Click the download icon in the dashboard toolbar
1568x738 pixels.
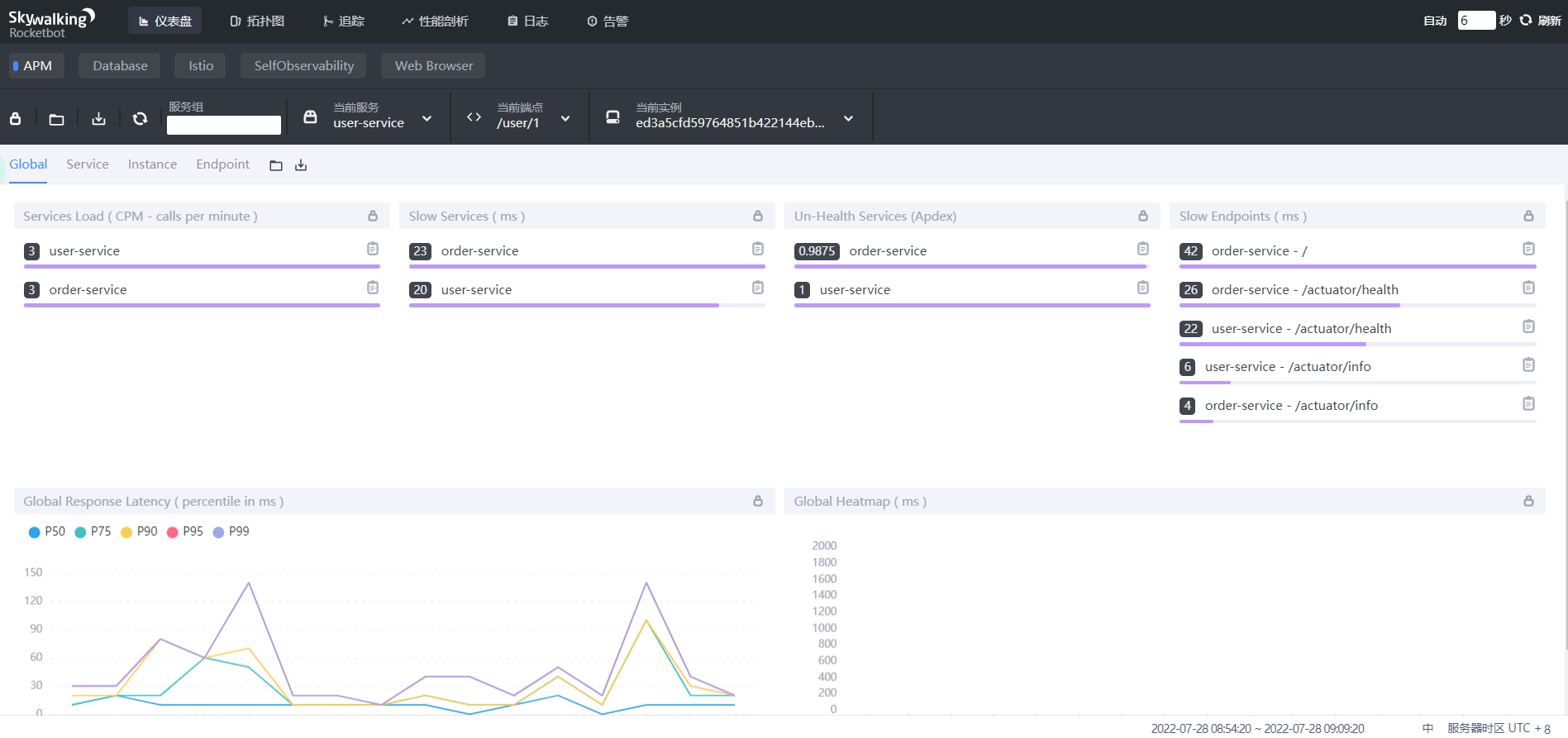[98, 119]
